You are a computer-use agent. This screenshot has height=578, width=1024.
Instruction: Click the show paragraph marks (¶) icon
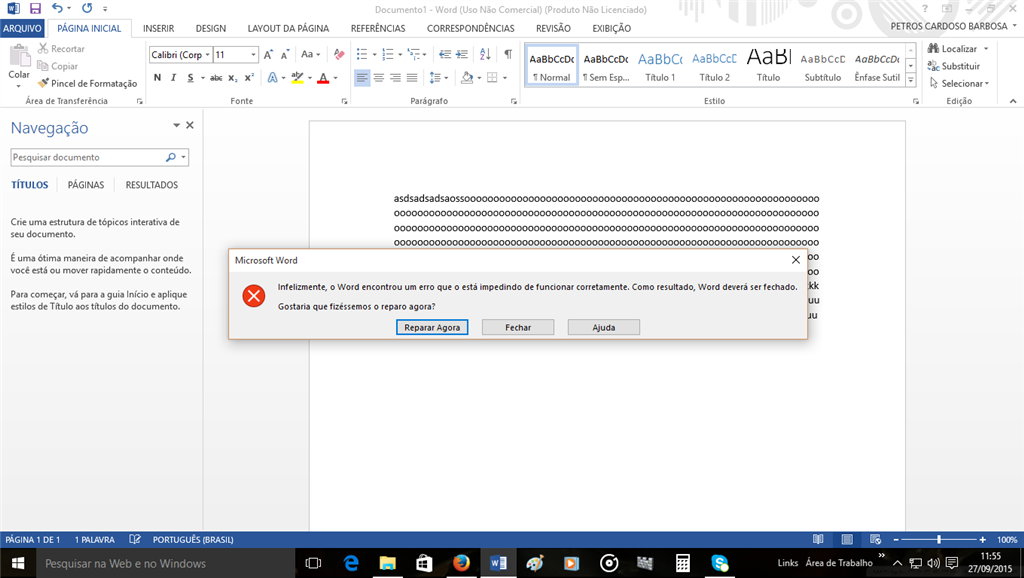[507, 54]
